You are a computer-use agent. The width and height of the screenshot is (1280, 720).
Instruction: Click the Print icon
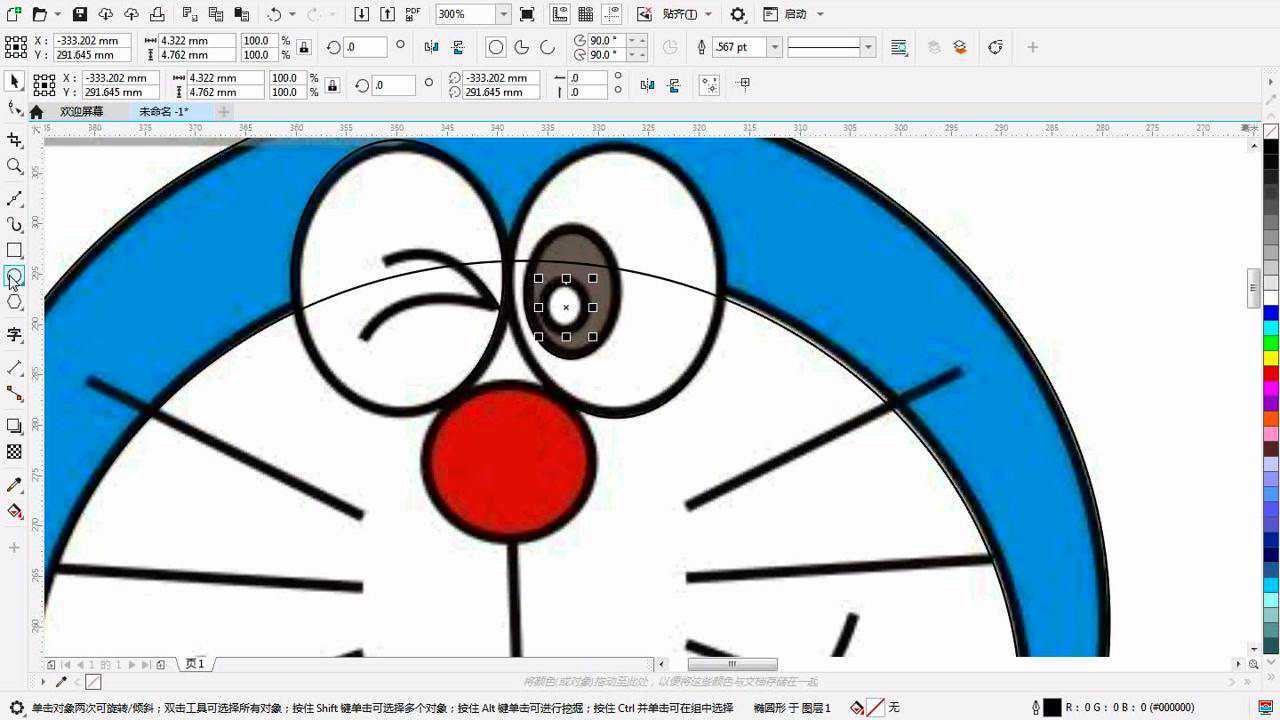click(158, 14)
